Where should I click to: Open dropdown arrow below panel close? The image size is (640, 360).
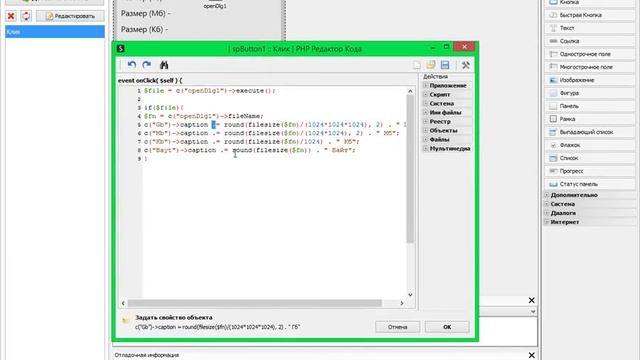click(533, 311)
